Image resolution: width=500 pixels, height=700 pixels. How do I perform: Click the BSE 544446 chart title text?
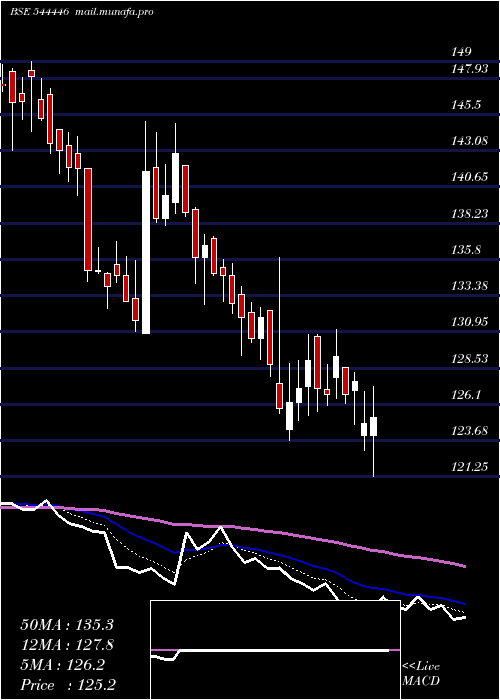tap(39, 12)
